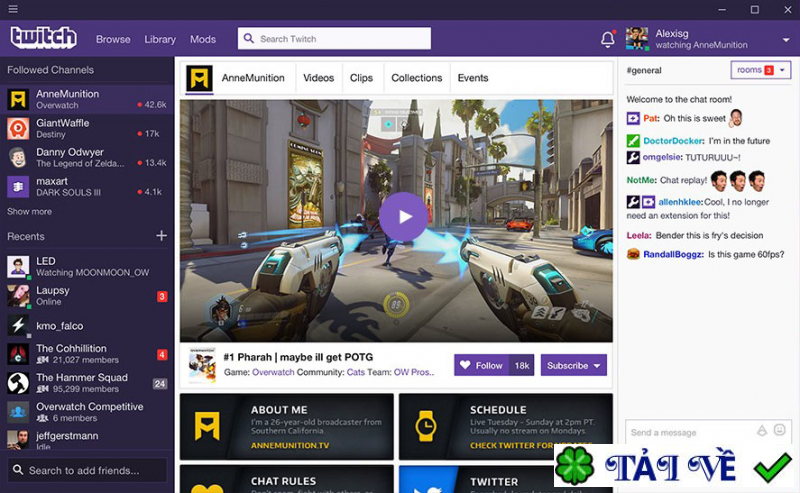The width and height of the screenshot is (800, 493).
Task: Switch to the Events tab
Action: [472, 78]
